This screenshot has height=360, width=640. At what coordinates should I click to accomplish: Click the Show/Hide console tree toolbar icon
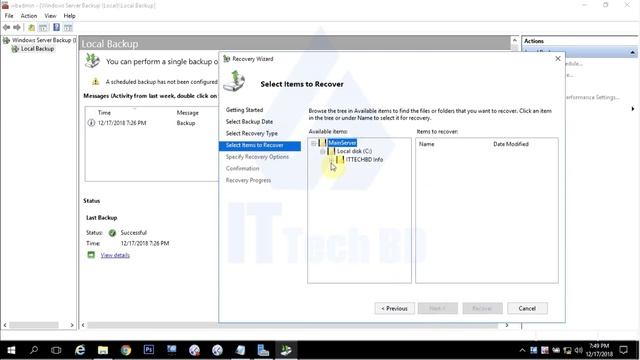(43, 27)
